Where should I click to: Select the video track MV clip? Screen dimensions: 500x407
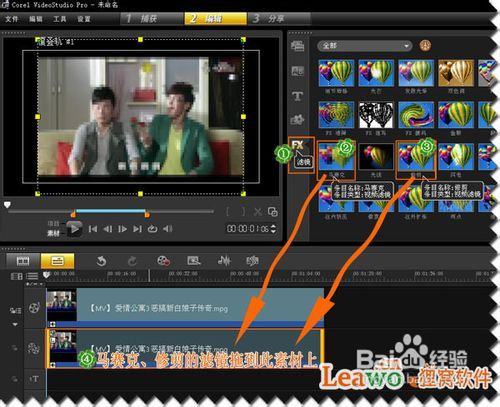coord(185,308)
